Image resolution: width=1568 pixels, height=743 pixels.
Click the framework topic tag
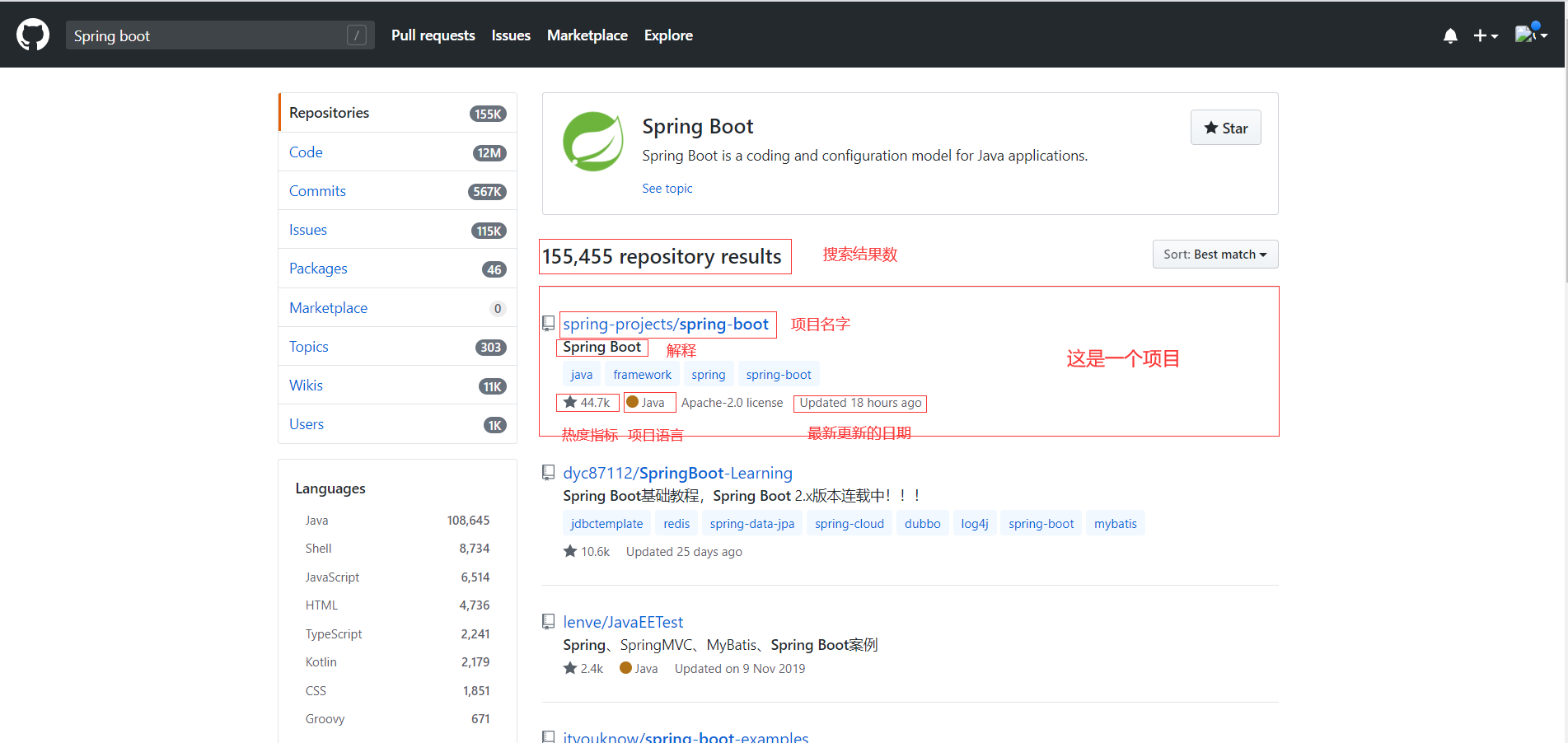[x=643, y=375]
